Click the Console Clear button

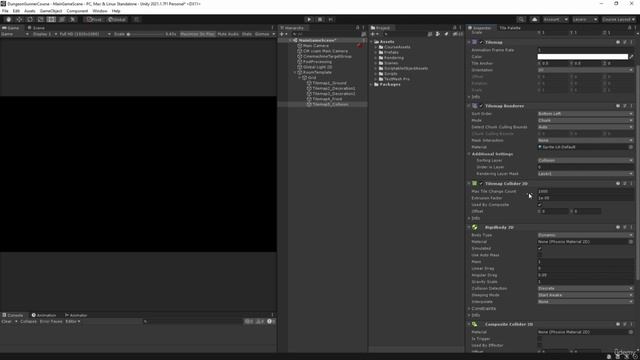click(x=7, y=322)
